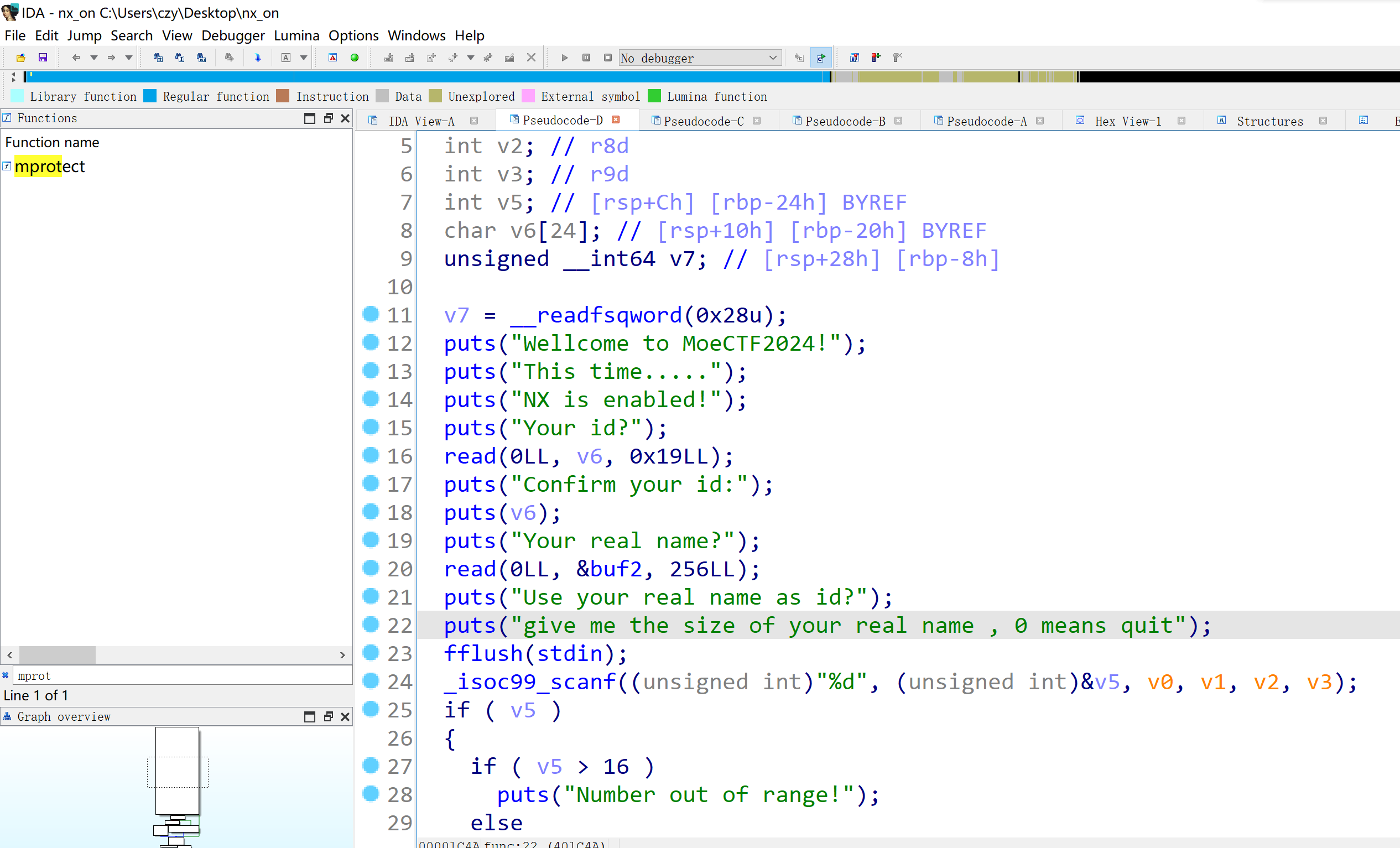Click the Graph overview thumbnail
Image resolution: width=1400 pixels, height=848 pixels.
coord(176,787)
